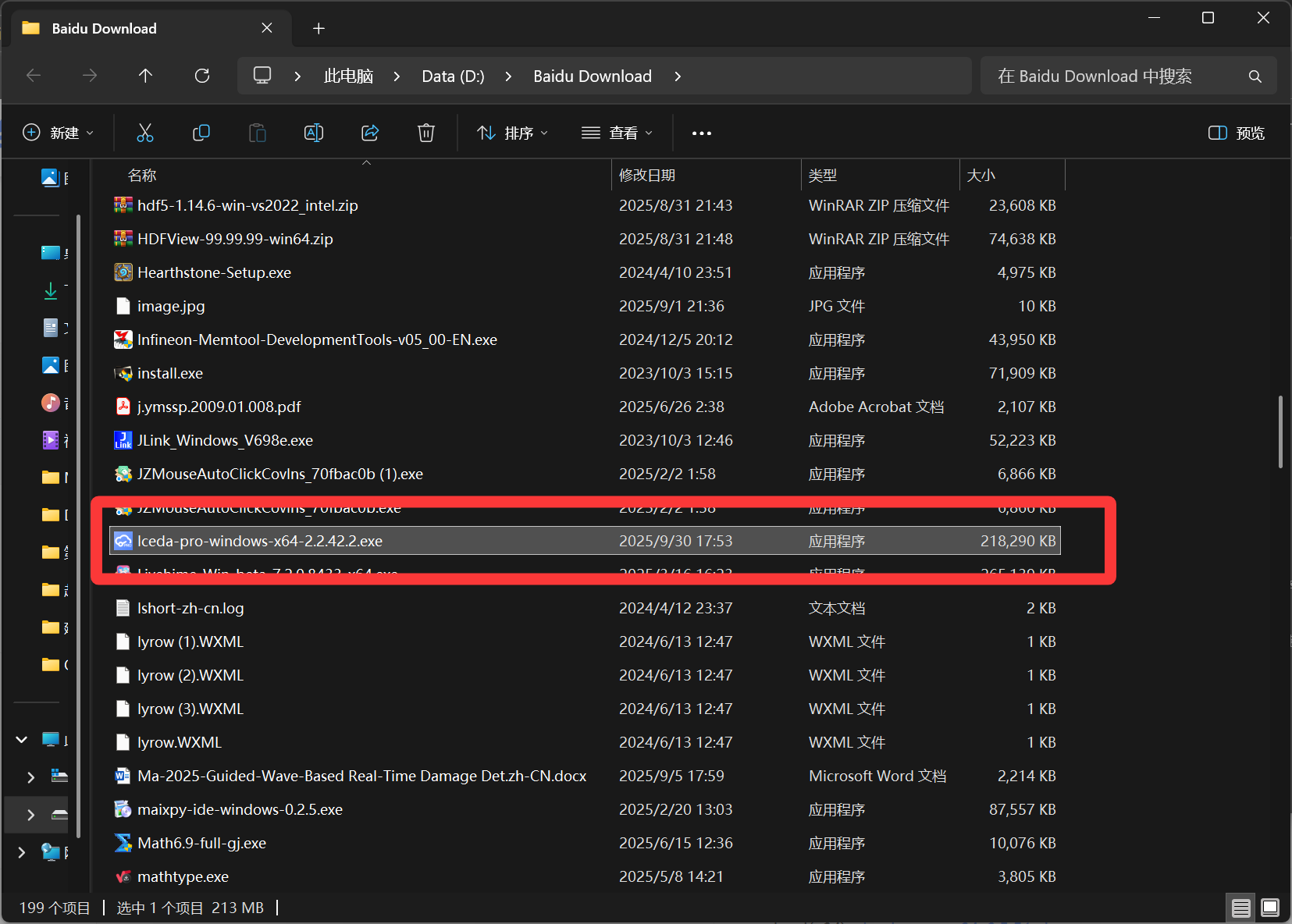This screenshot has width=1292, height=924.
Task: Click the PDF icon of j.ymssp.2009.01.008.pdf
Action: coord(123,407)
